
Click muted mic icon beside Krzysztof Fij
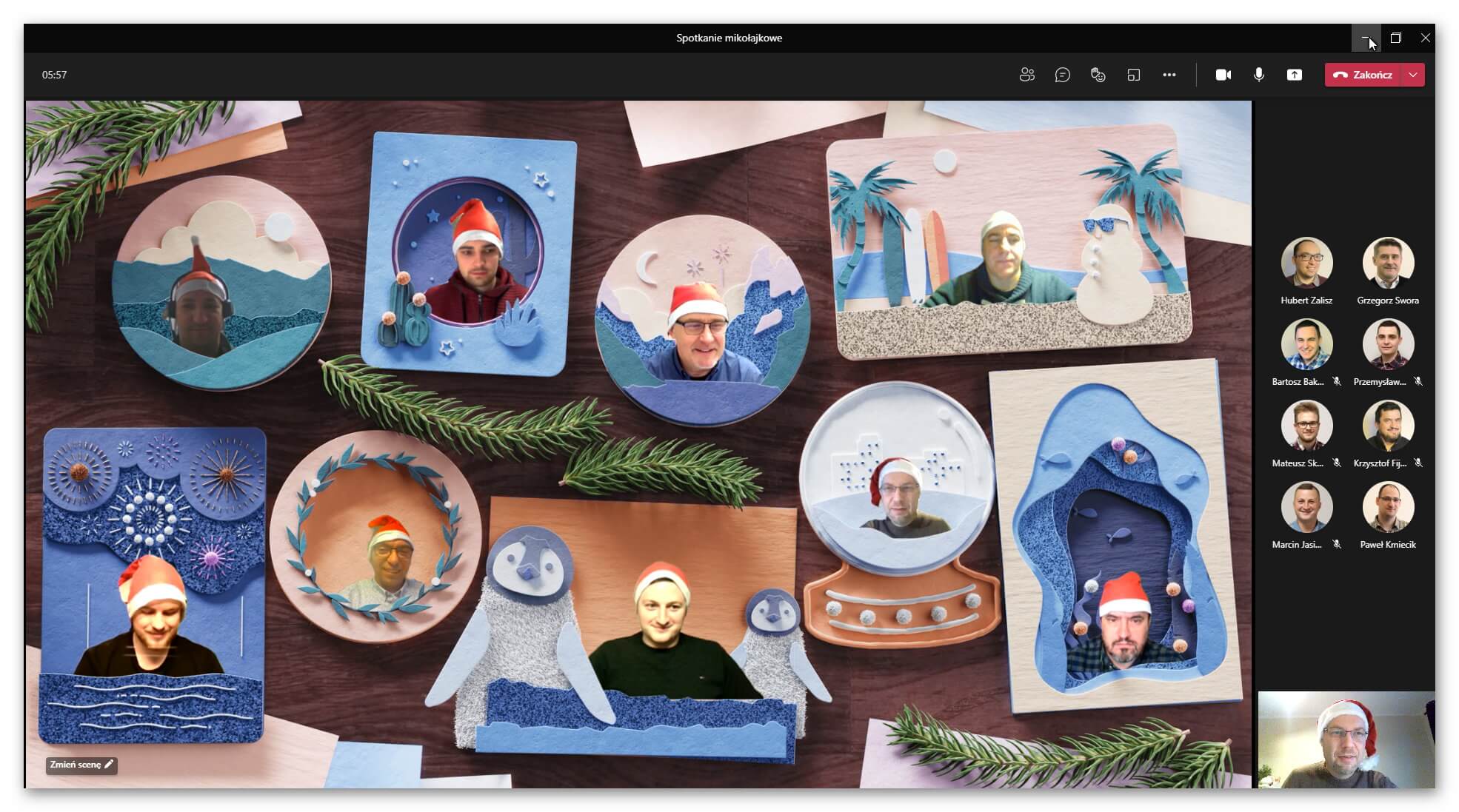1418,463
